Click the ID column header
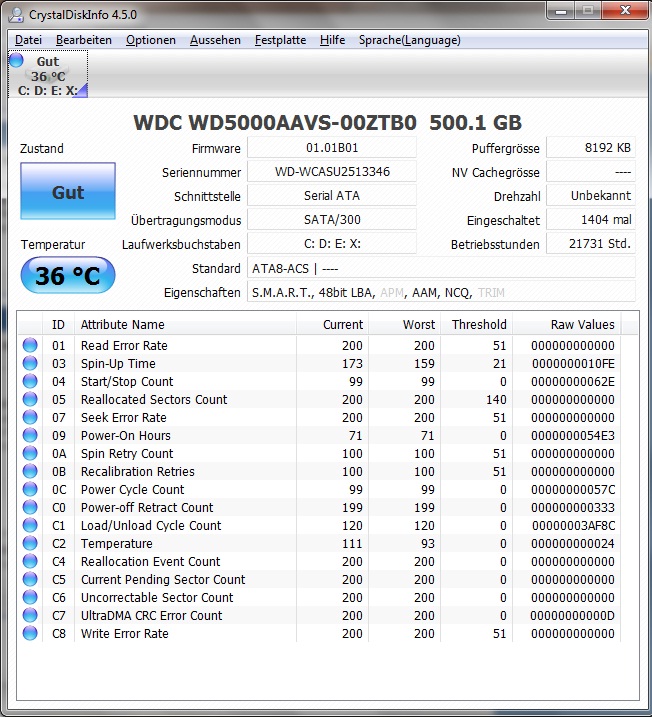The image size is (652, 718). pos(58,325)
